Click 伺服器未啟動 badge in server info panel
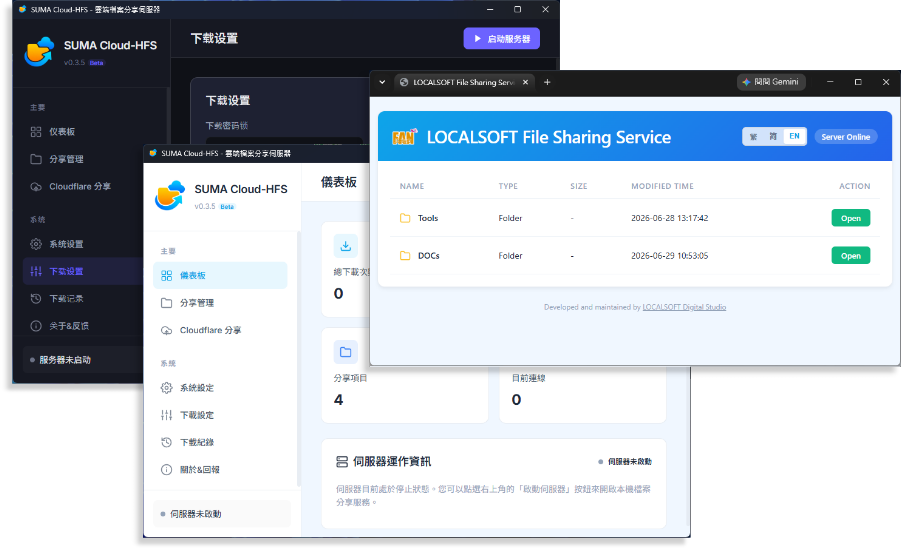901x550 pixels. pyautogui.click(x=625, y=461)
